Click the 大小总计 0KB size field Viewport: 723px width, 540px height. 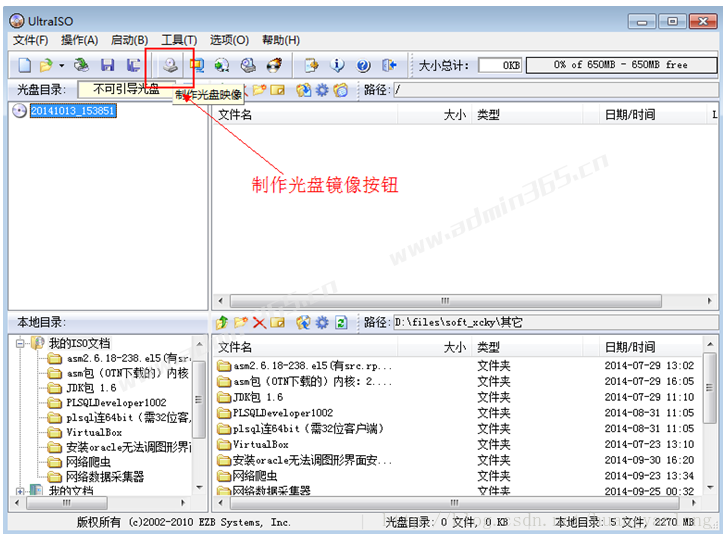[x=500, y=65]
